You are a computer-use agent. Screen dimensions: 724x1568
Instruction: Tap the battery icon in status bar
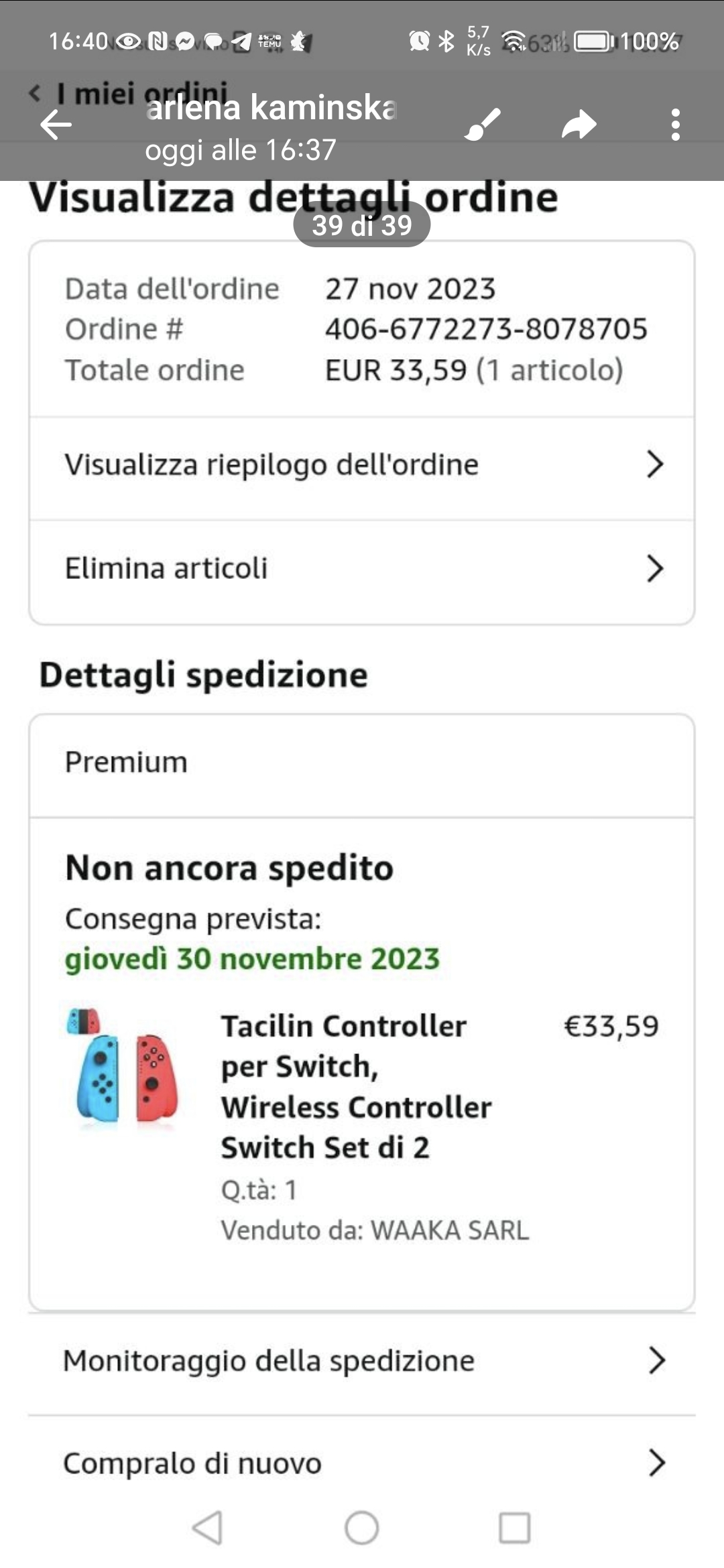coord(594,42)
